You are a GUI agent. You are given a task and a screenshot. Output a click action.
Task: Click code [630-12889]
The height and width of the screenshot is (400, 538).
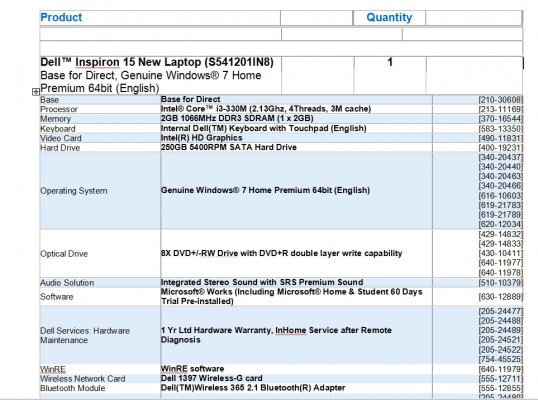[x=501, y=297]
